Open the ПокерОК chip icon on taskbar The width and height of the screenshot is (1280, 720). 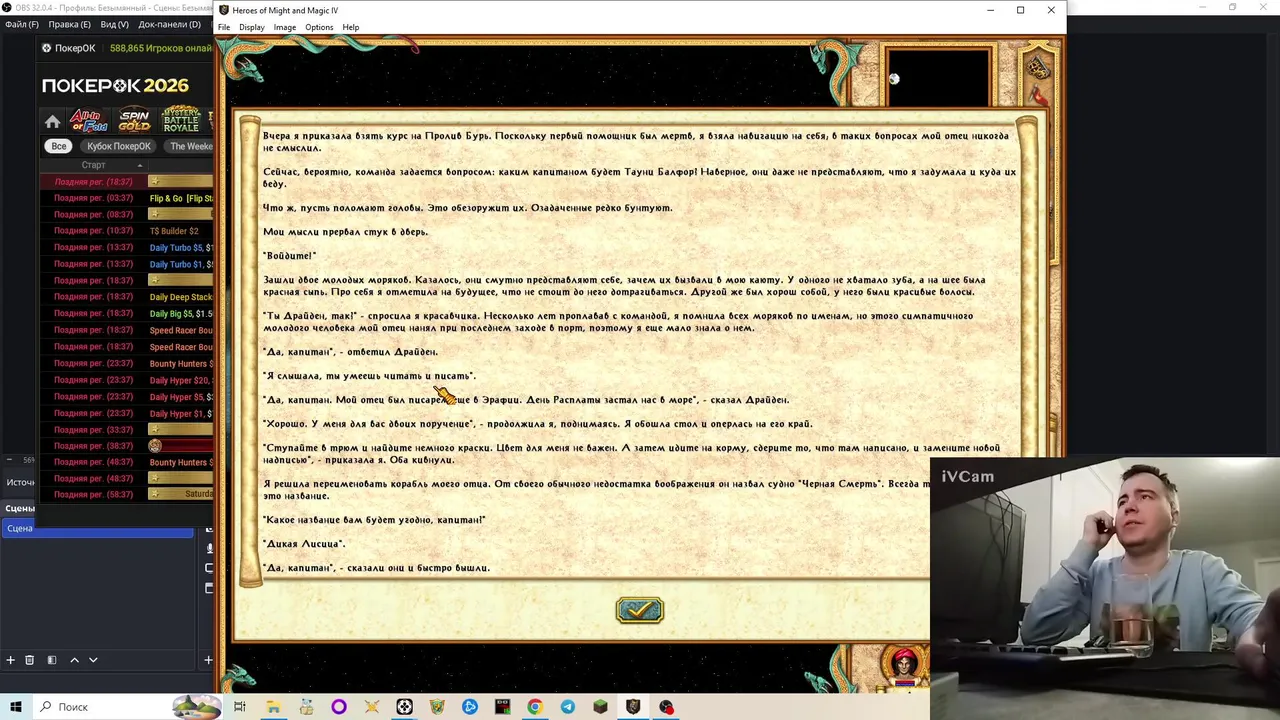point(404,707)
